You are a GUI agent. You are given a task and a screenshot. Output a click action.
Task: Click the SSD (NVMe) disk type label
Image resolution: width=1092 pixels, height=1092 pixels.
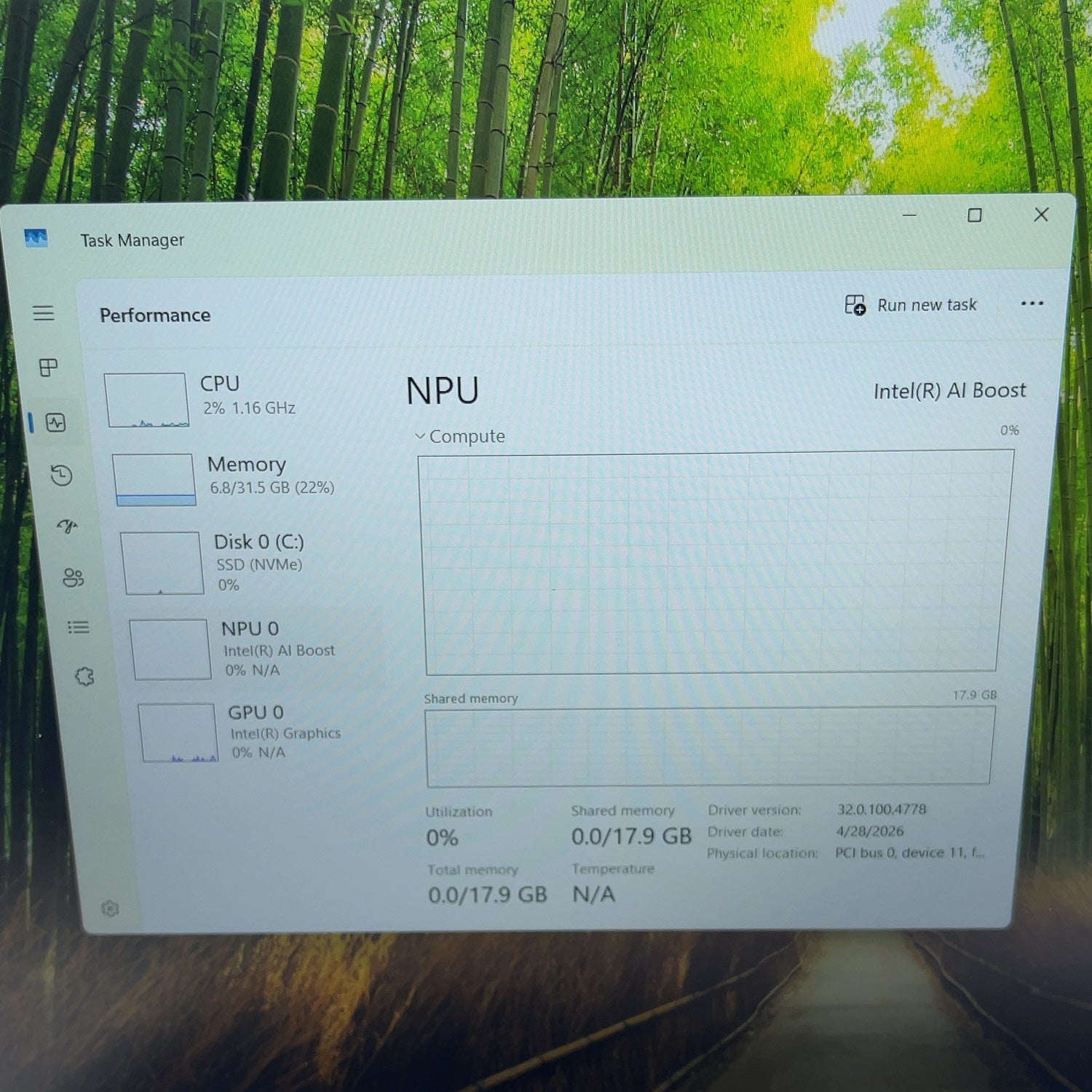(x=259, y=565)
